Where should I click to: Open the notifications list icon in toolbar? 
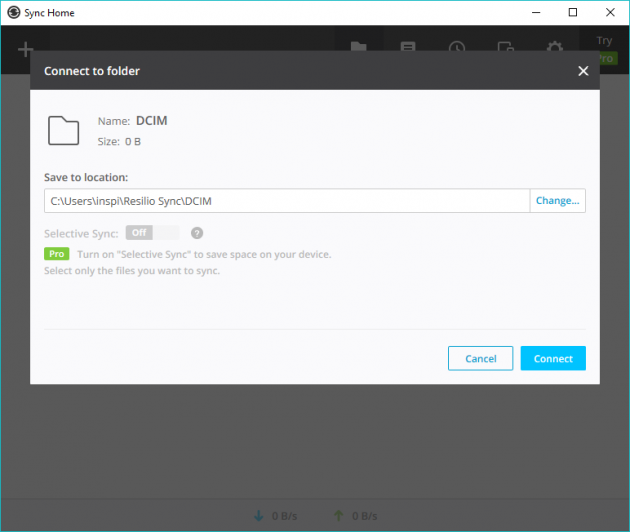coord(408,47)
